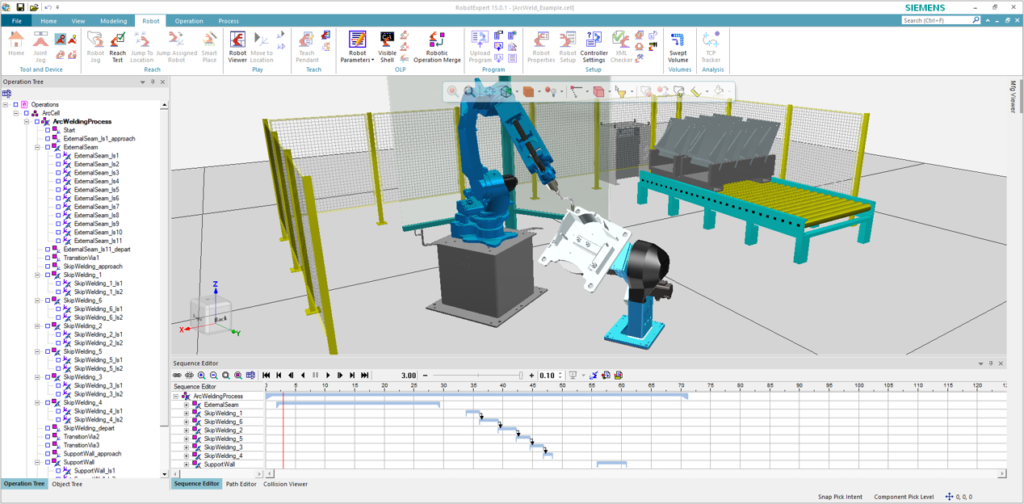Open the Path Editor tab
Image resolution: width=1024 pixels, height=504 pixels.
pos(241,484)
